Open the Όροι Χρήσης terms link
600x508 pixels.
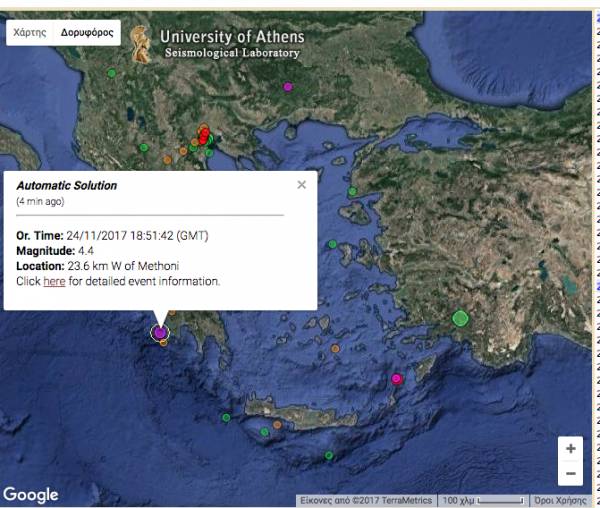(x=560, y=500)
